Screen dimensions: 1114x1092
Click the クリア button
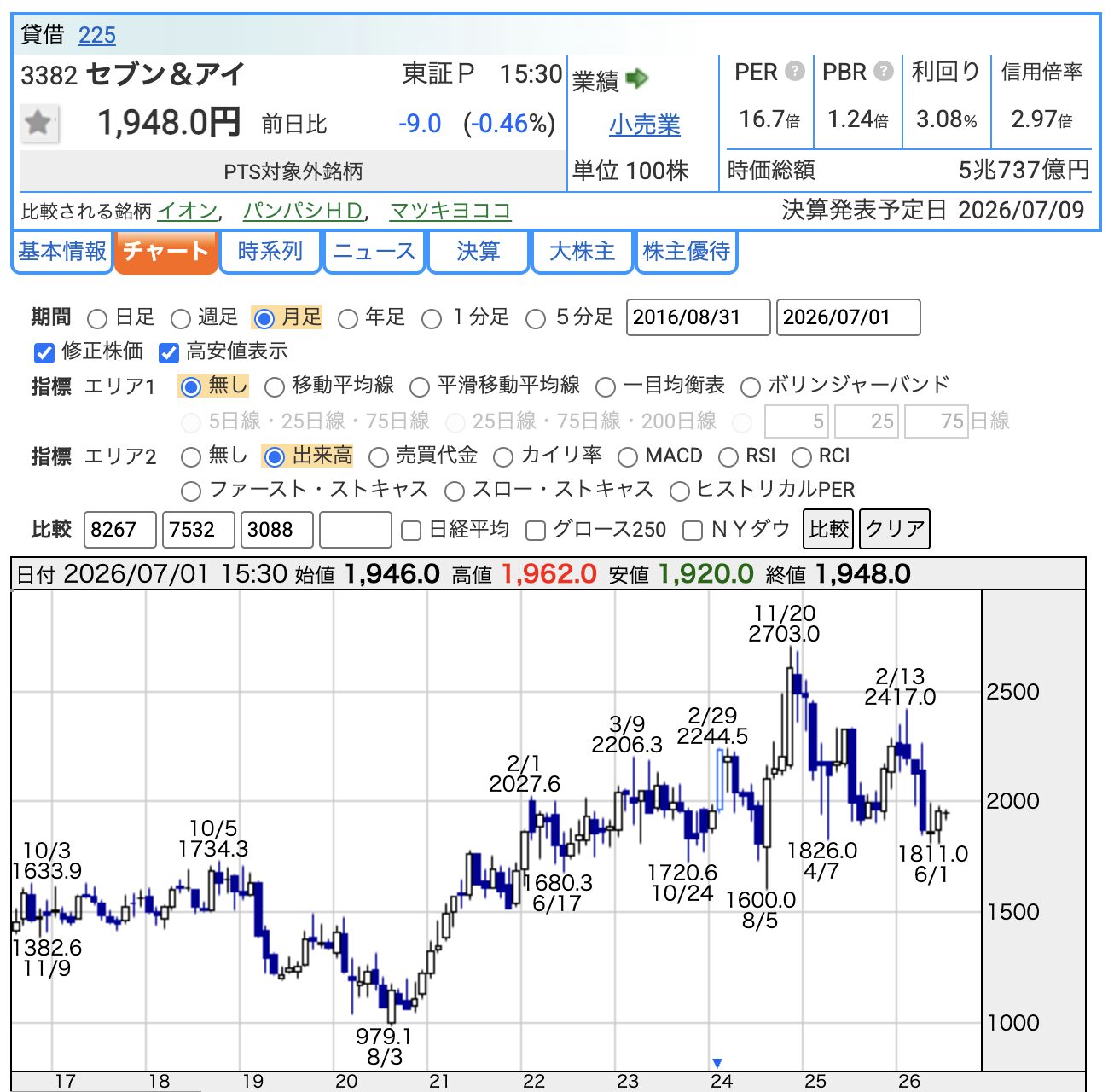tap(895, 529)
